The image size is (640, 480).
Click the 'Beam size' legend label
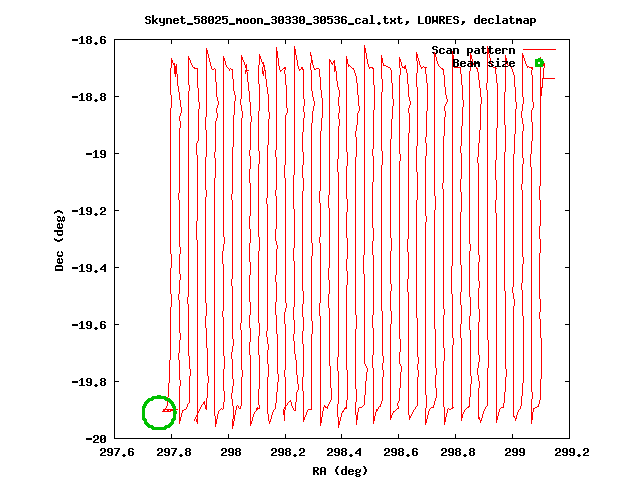(484, 63)
